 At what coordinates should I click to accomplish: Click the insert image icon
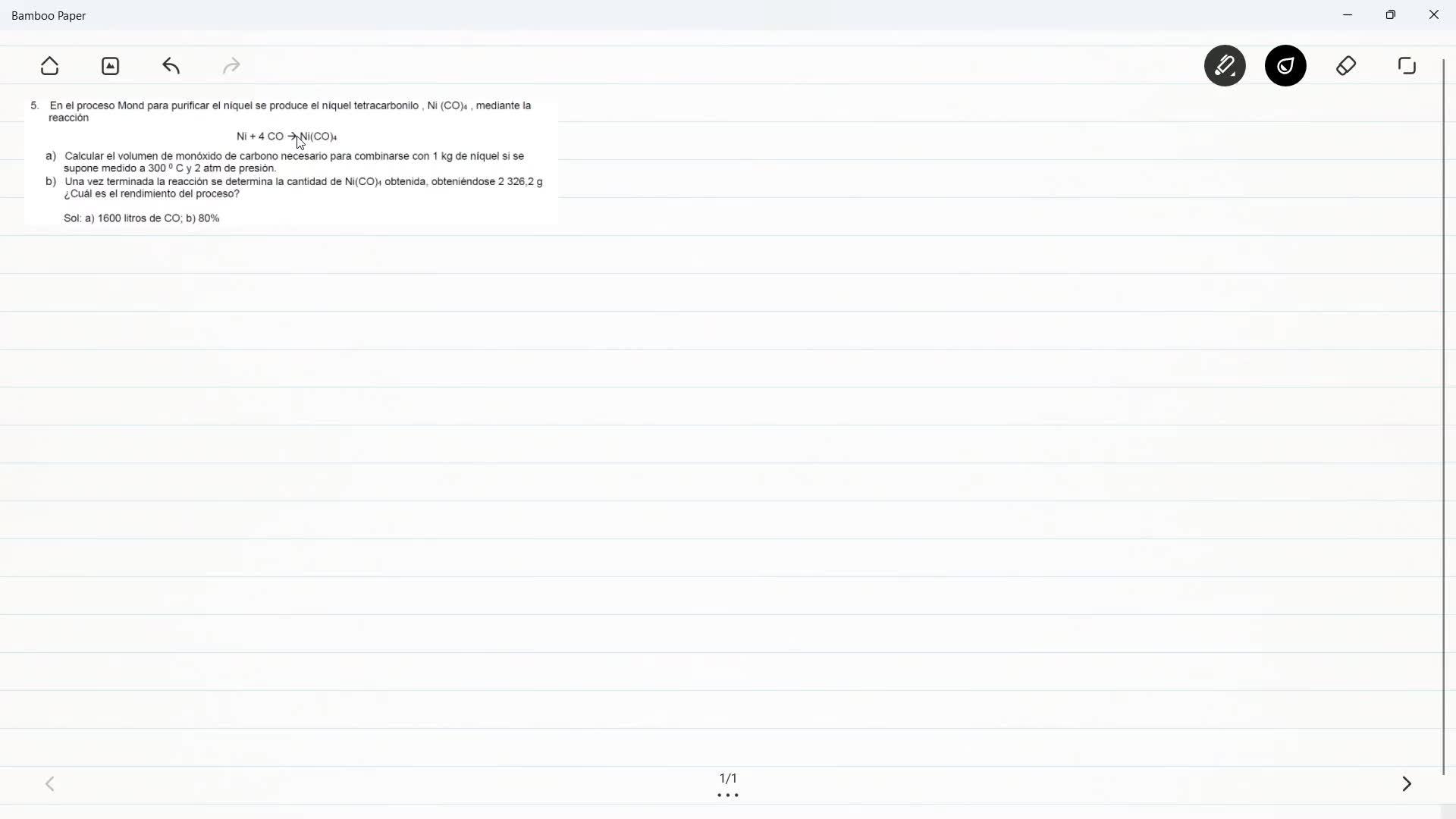[x=111, y=66]
